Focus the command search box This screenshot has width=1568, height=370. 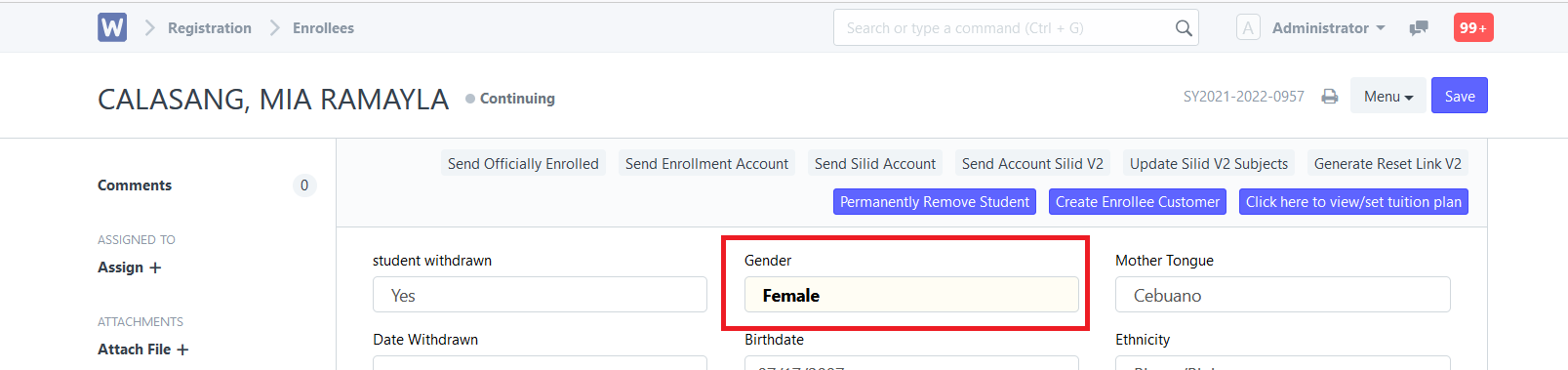tap(1016, 28)
